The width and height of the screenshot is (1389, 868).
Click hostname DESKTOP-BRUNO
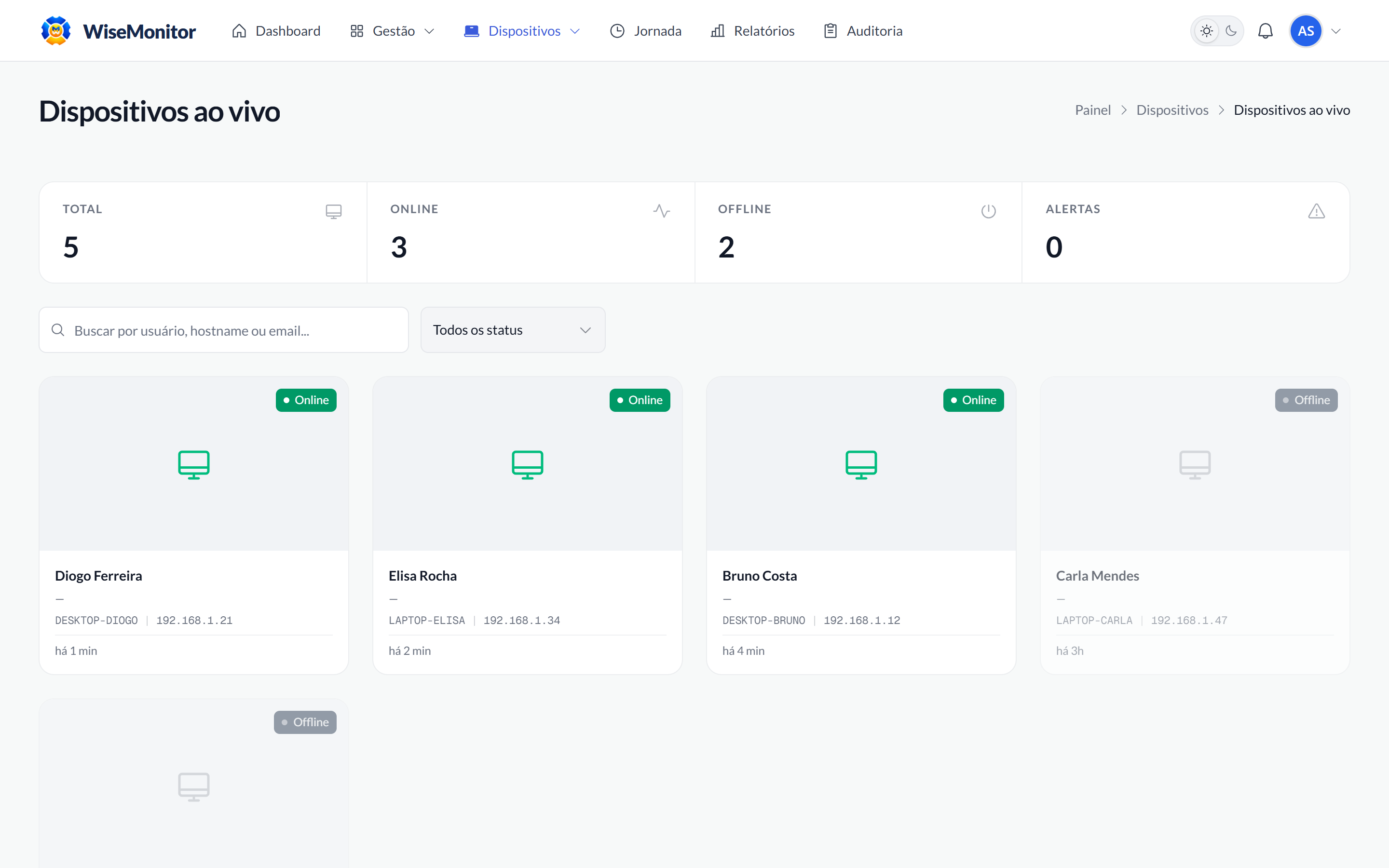[x=764, y=621]
